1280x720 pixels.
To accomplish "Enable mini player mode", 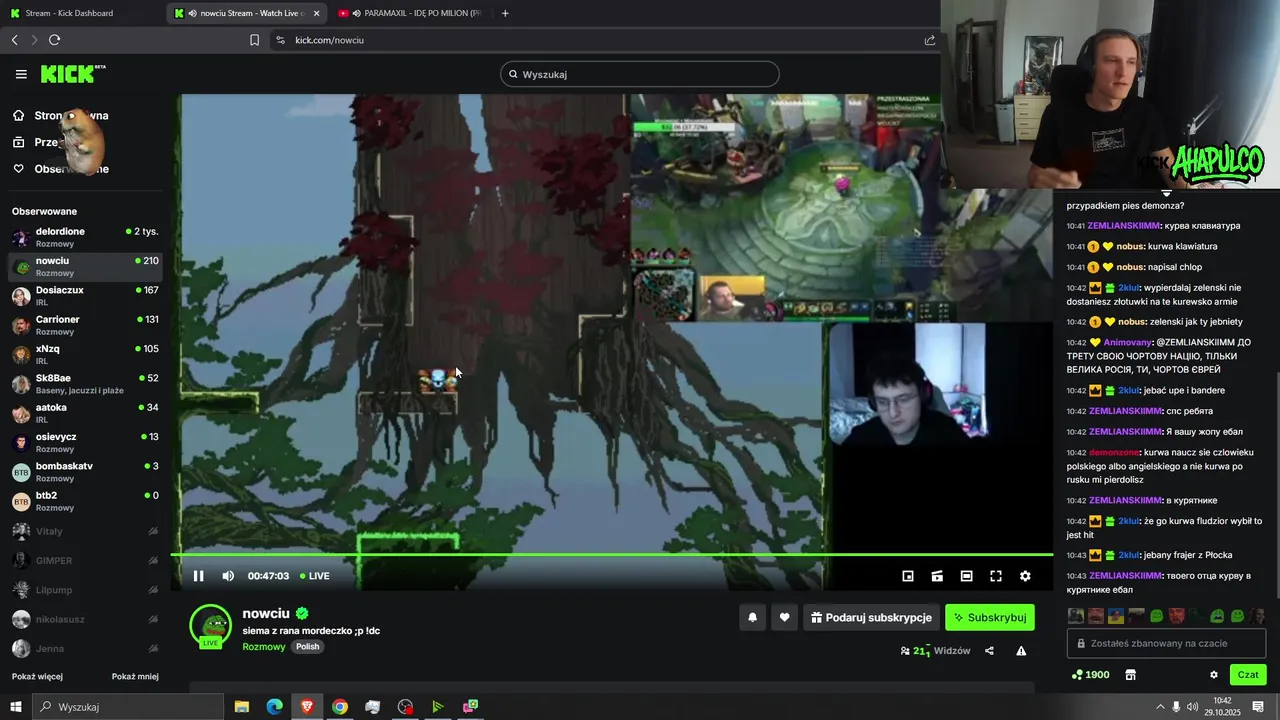I will click(908, 576).
